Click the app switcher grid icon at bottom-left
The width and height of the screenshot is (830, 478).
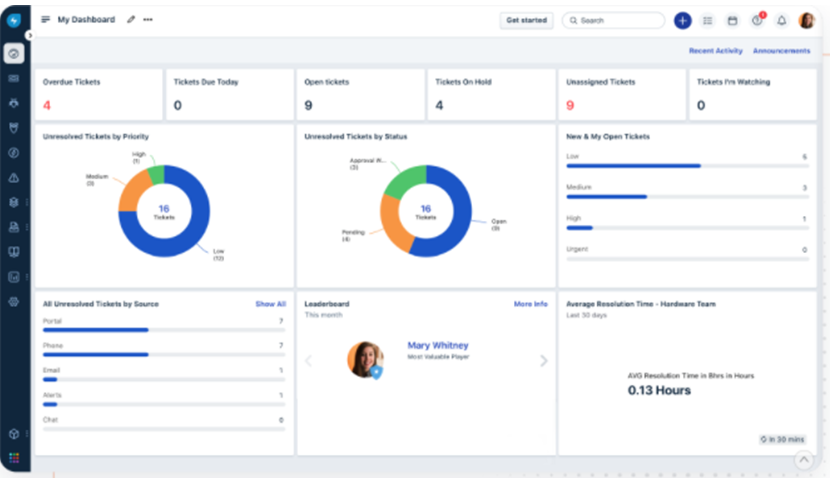point(14,458)
